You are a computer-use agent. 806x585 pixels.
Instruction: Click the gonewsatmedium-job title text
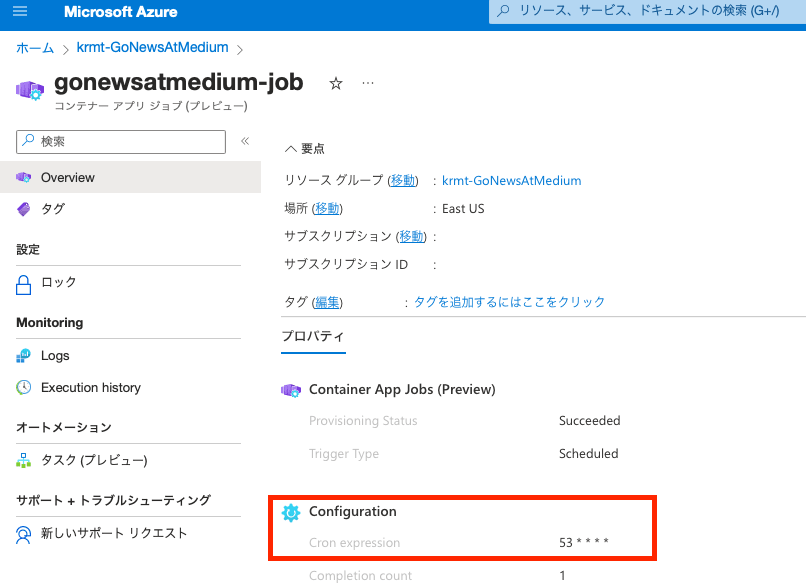pos(179,82)
